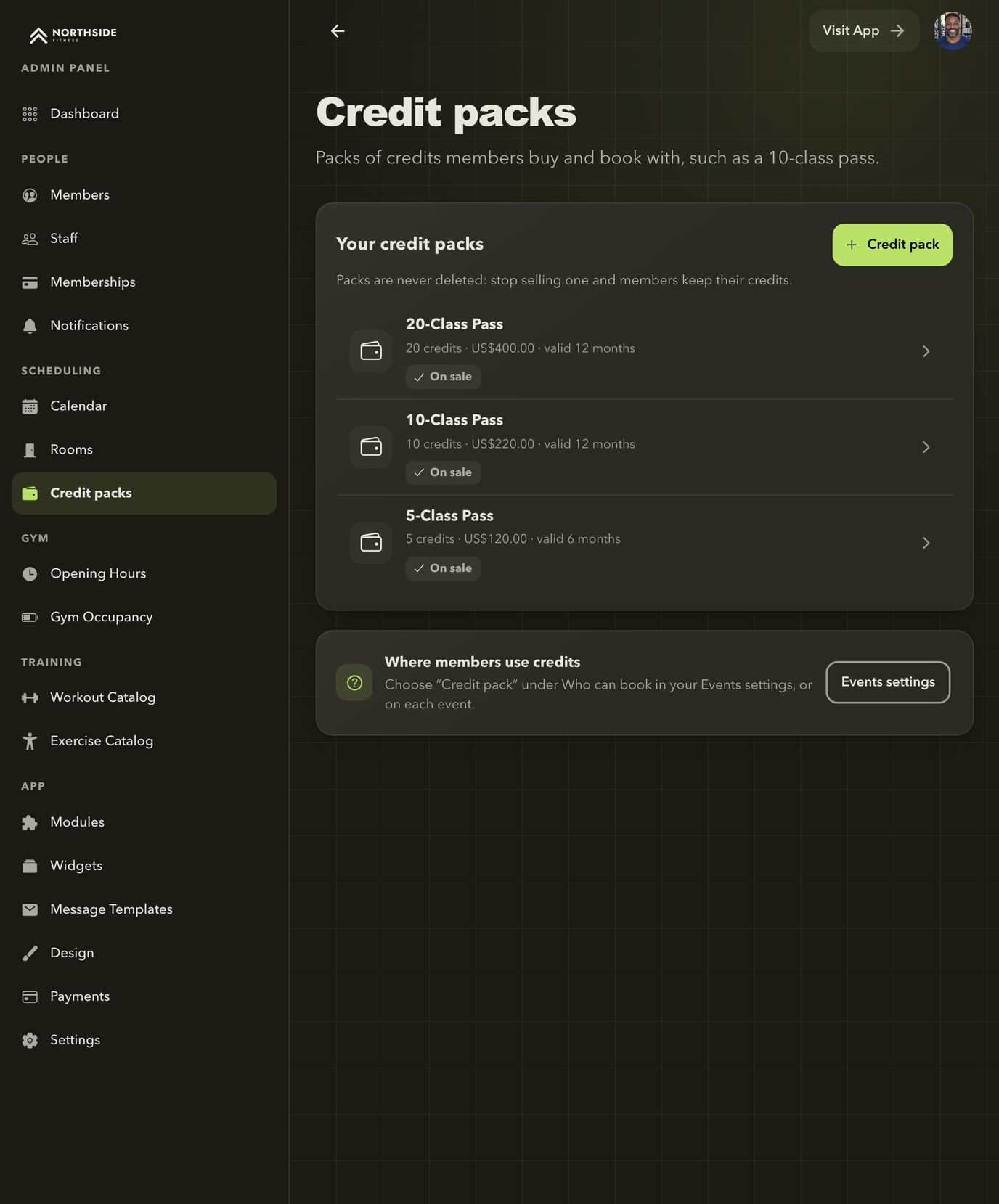Click the Widgets icon in sidebar
Image resolution: width=999 pixels, height=1204 pixels.
click(30, 866)
